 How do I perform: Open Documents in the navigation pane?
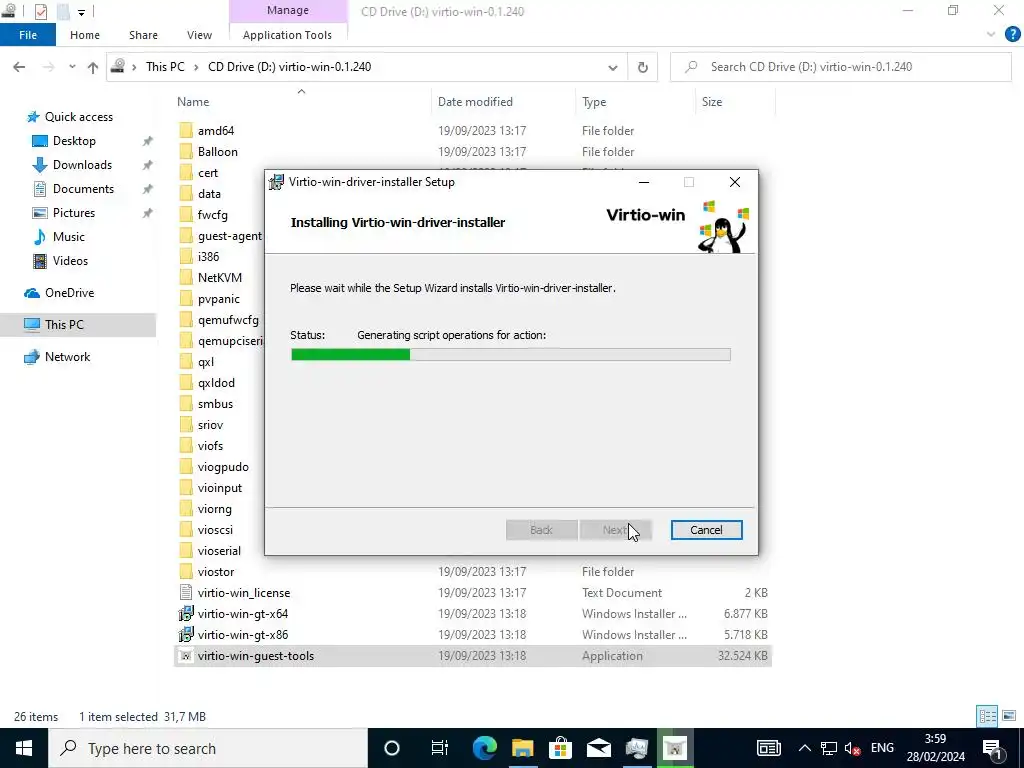[x=83, y=189]
